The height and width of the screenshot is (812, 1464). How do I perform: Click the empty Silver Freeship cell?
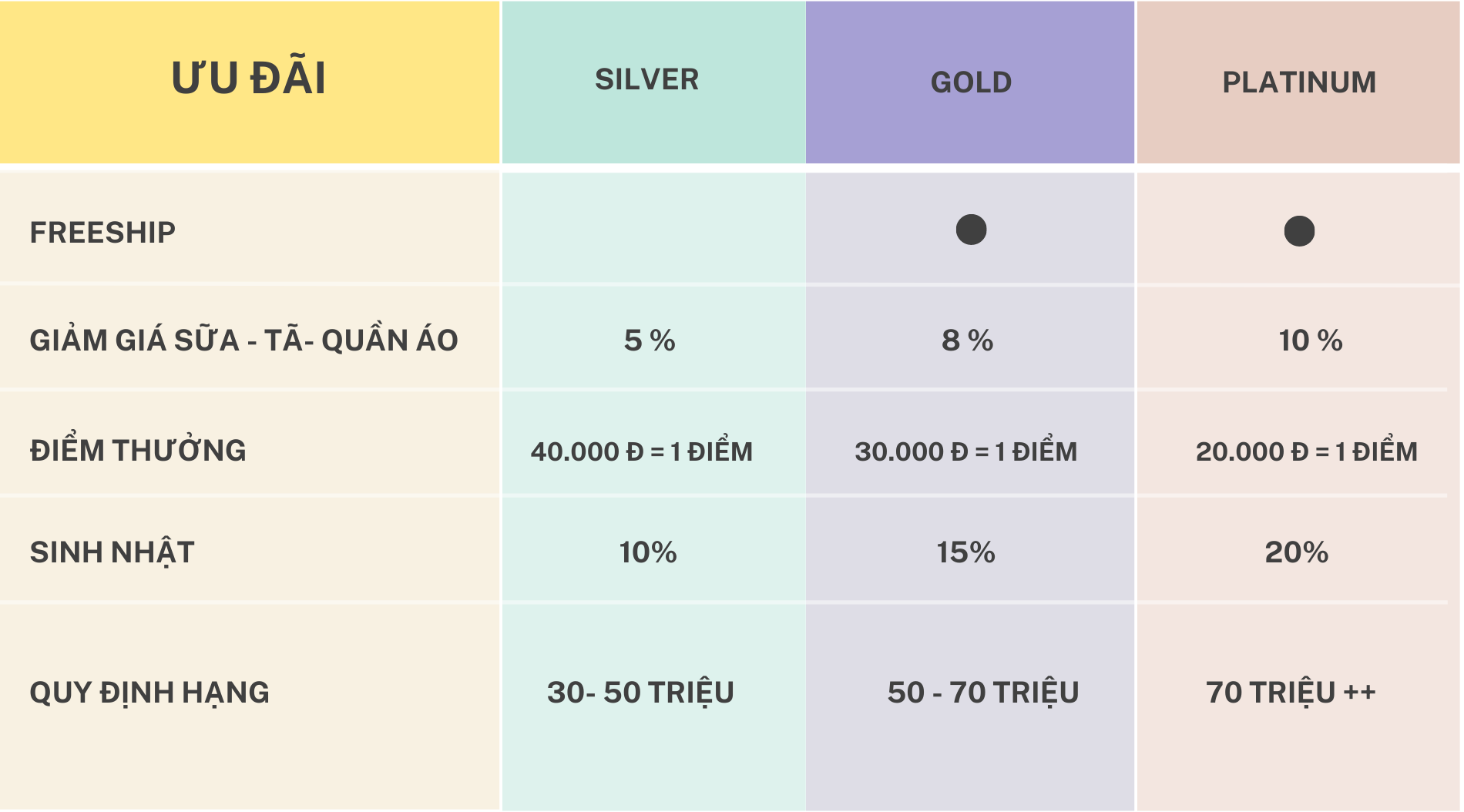[x=653, y=228]
